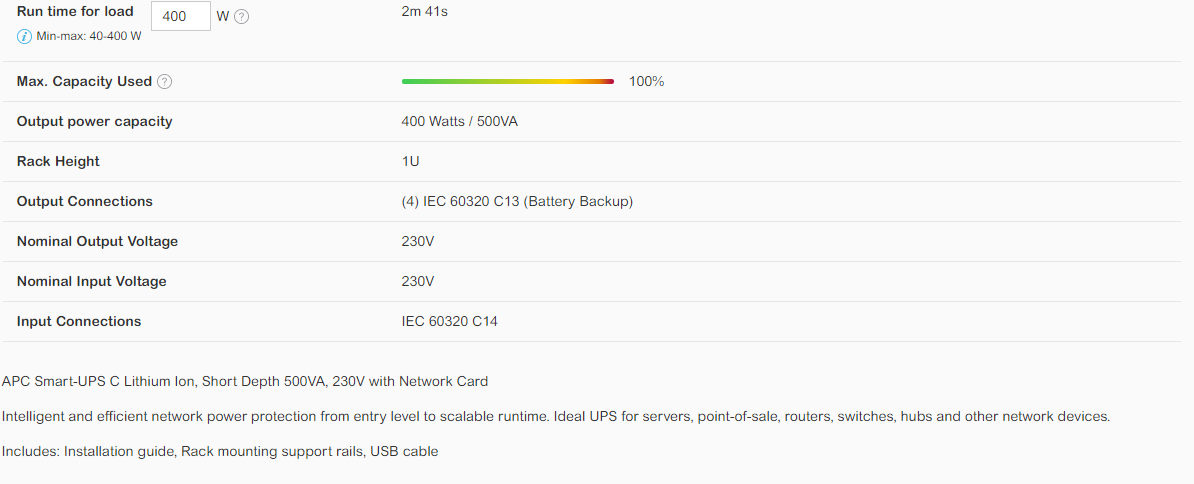Select the IEC 60320 C13 Battery Backup value
Screen dimensions: 1194x484
(517, 202)
